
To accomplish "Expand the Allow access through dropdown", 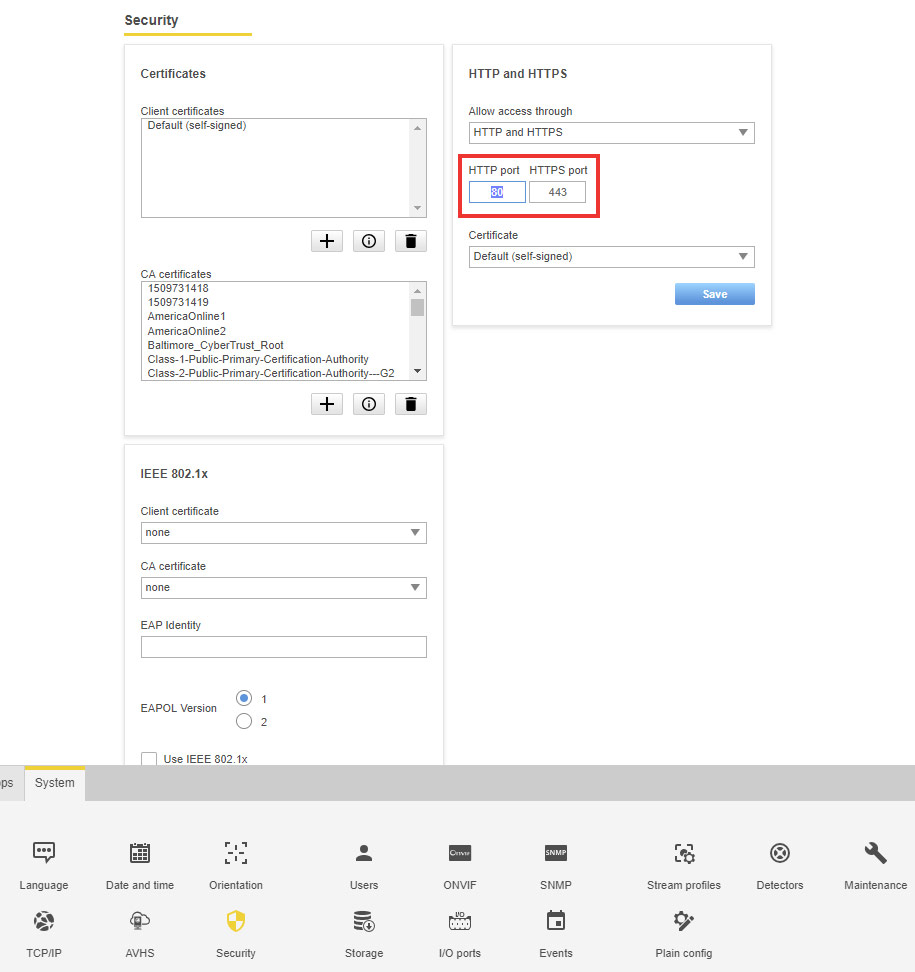I will click(x=611, y=132).
